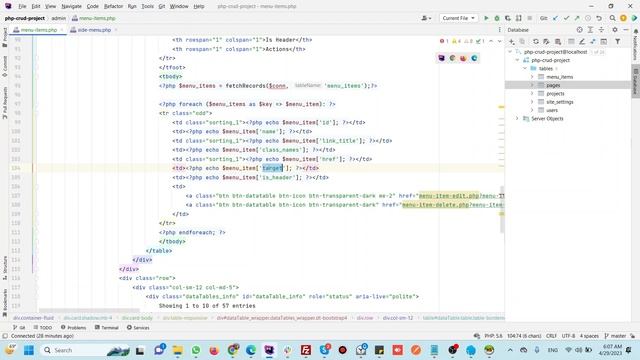Image resolution: width=640 pixels, height=360 pixels.
Task: Open preview in Edge browser icon
Action: (x=474, y=58)
